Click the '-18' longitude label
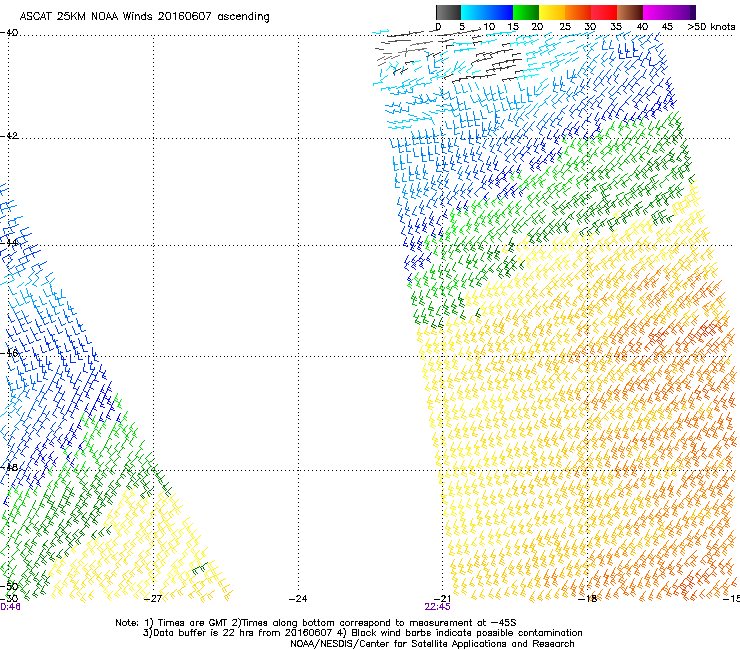Viewport: 740px width, 650px height. pyautogui.click(x=588, y=599)
